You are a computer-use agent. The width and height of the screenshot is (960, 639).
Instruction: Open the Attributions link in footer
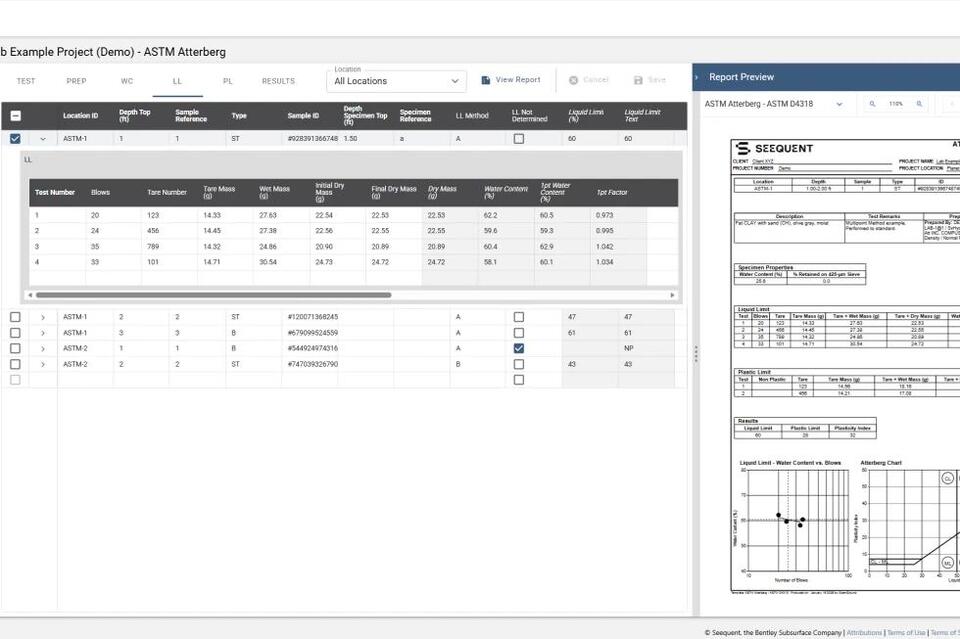click(x=864, y=633)
